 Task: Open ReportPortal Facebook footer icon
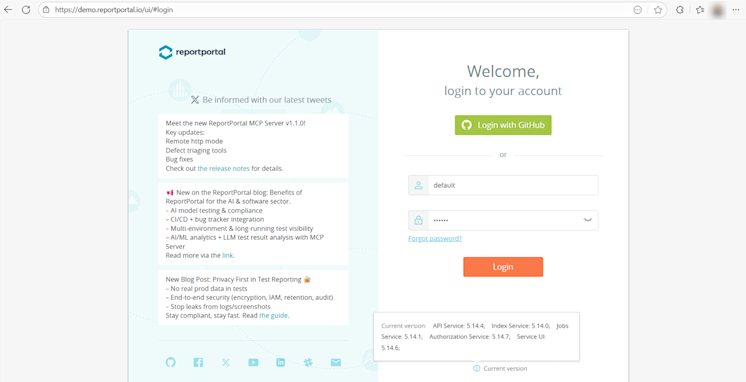click(x=198, y=362)
